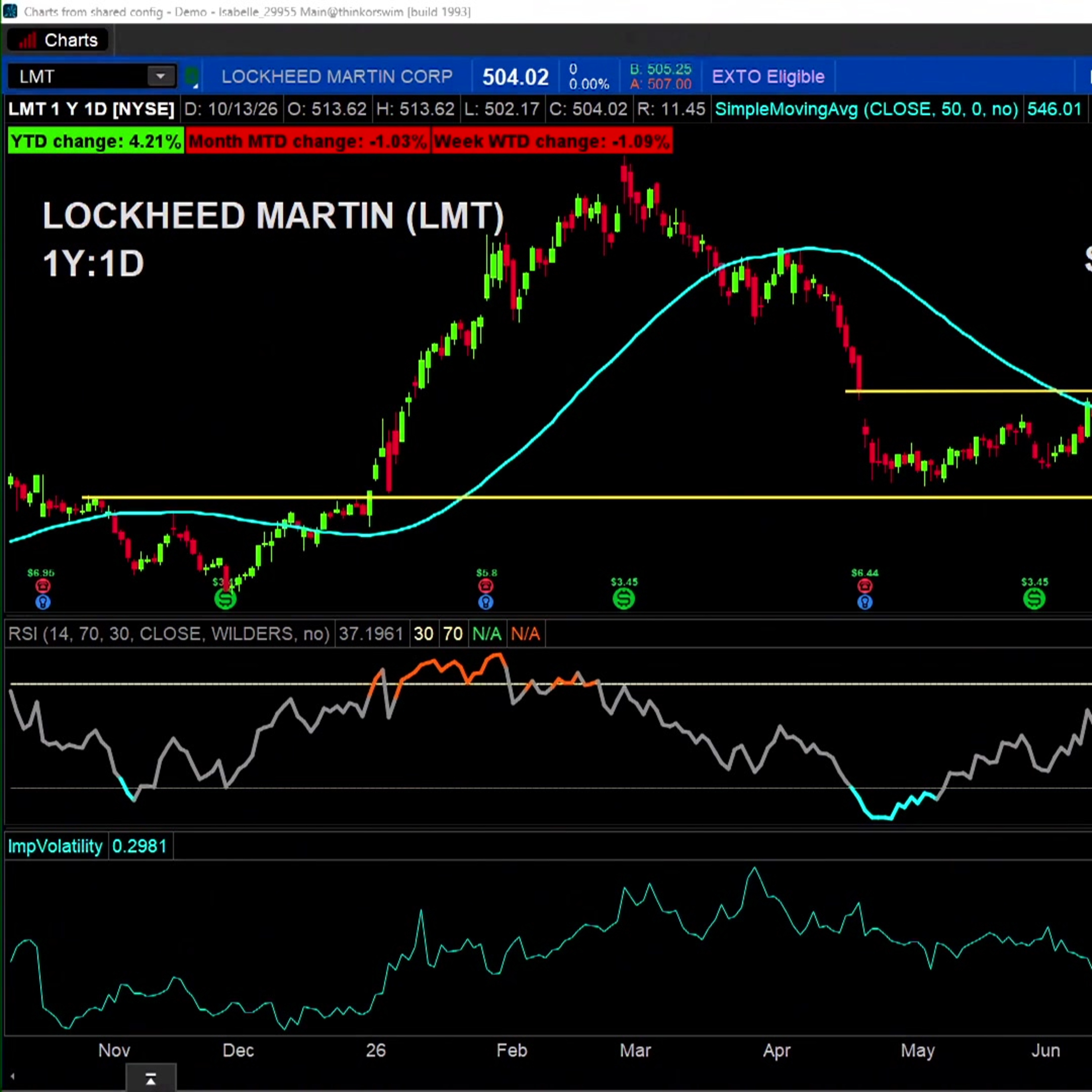Click the green symbol link icon beside LMT
Viewport: 1092px width, 1092px height.
click(191, 76)
